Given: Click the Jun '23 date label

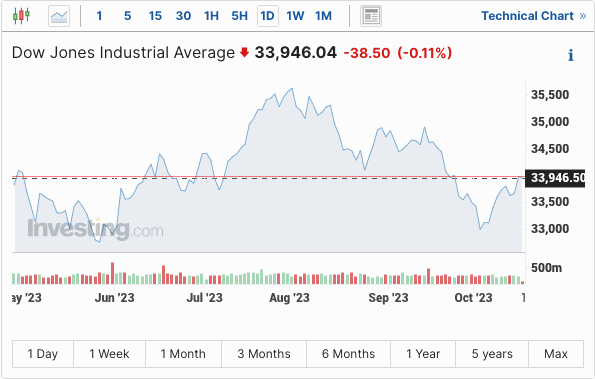Looking at the screenshot, I should [115, 297].
